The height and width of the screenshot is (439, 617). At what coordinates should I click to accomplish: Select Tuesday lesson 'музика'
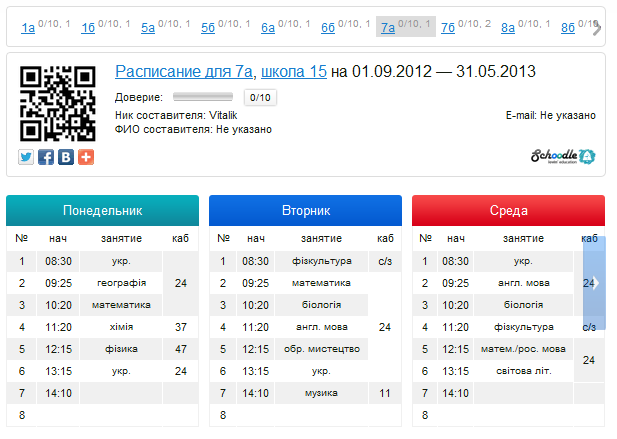321,393
